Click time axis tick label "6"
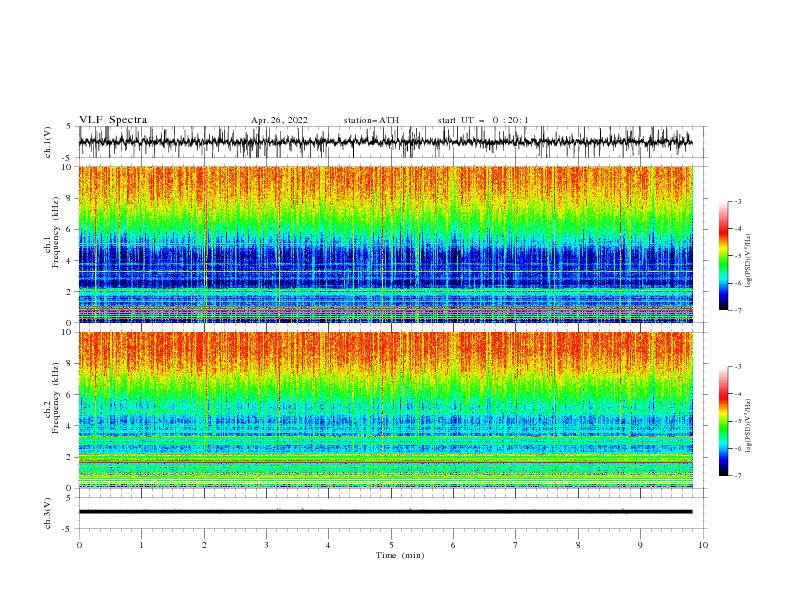 click(453, 545)
